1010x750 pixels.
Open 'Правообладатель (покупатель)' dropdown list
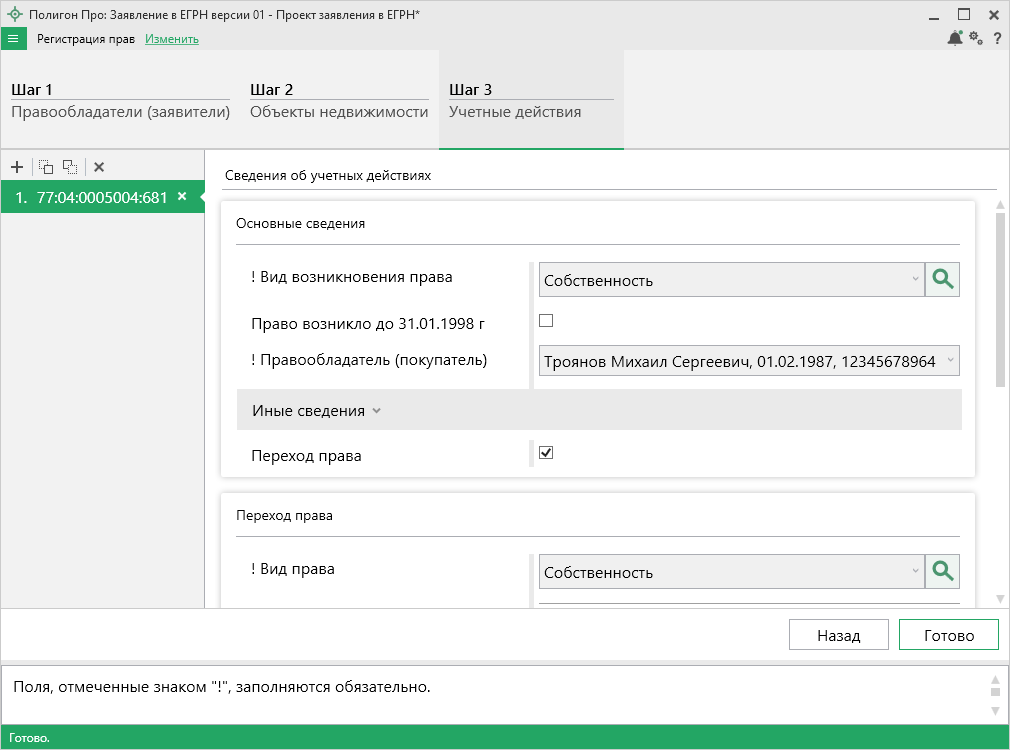click(x=749, y=361)
